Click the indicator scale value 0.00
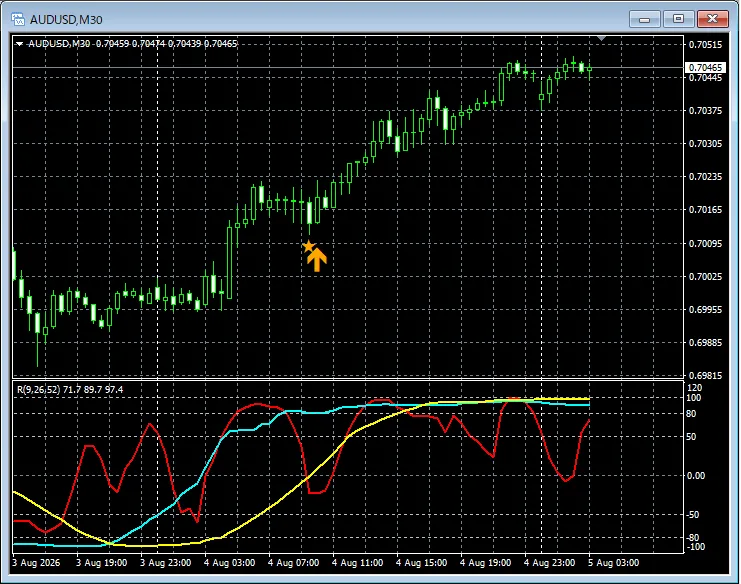 [x=696, y=476]
